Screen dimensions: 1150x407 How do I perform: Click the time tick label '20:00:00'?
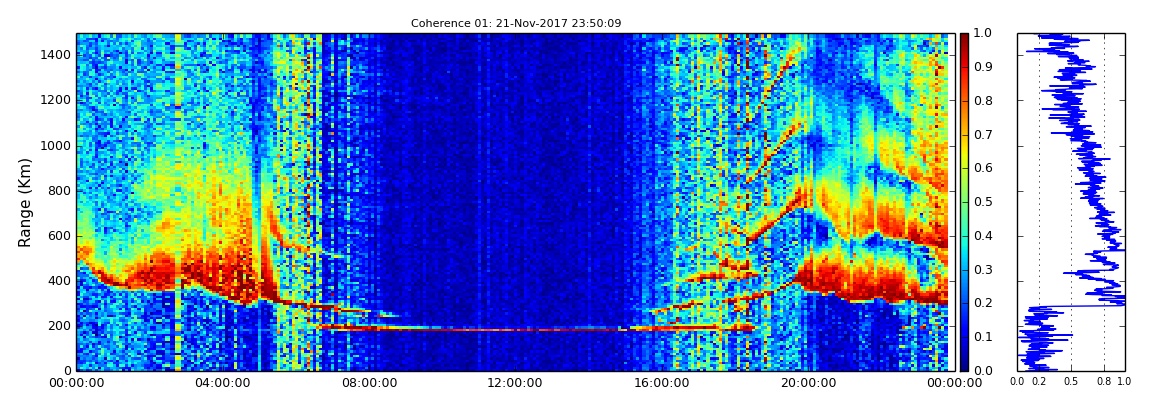tap(806, 382)
